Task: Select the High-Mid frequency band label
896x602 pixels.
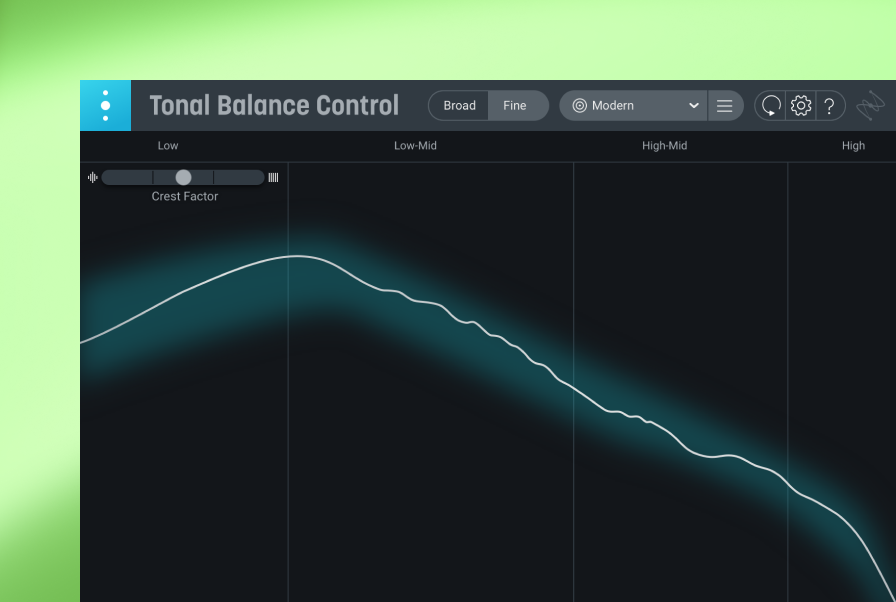Action: tap(664, 146)
